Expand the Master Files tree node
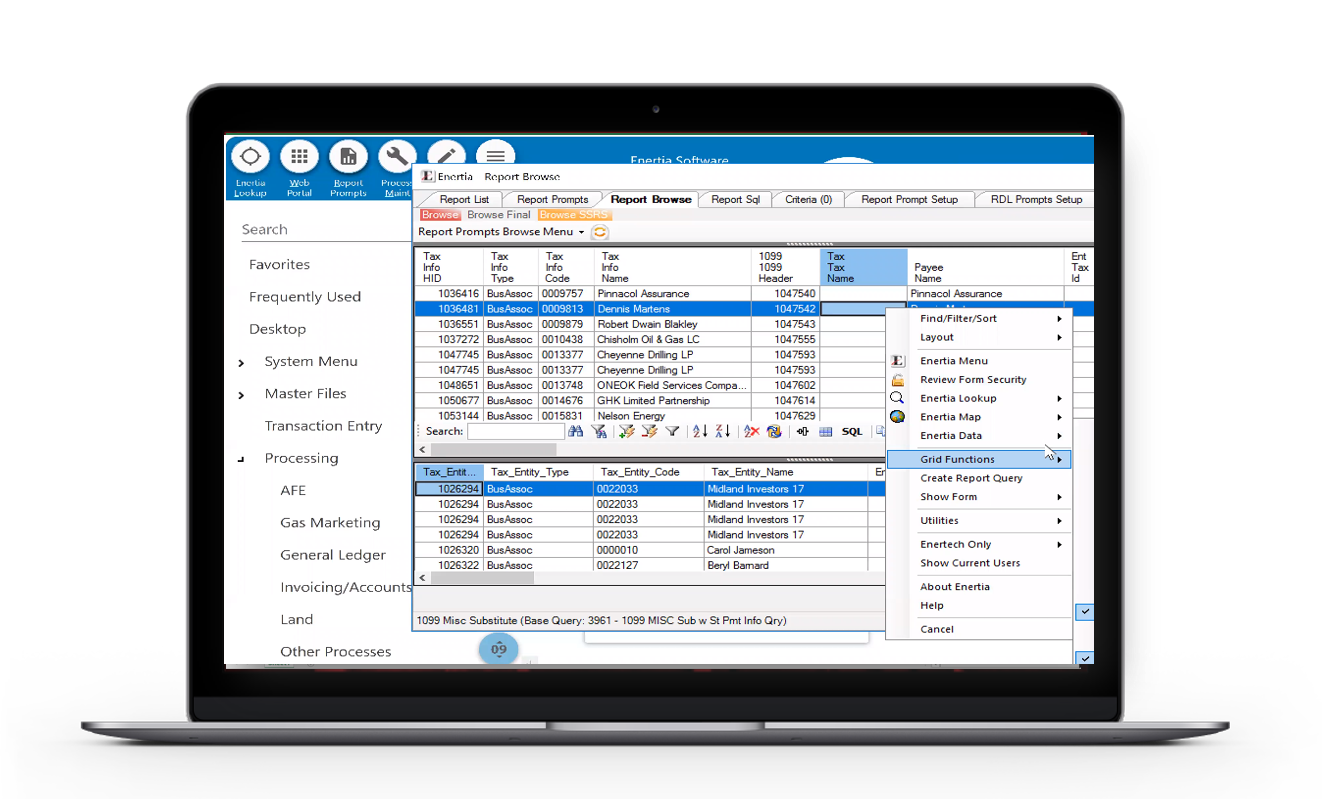The width and height of the screenshot is (1322, 799). 241,396
